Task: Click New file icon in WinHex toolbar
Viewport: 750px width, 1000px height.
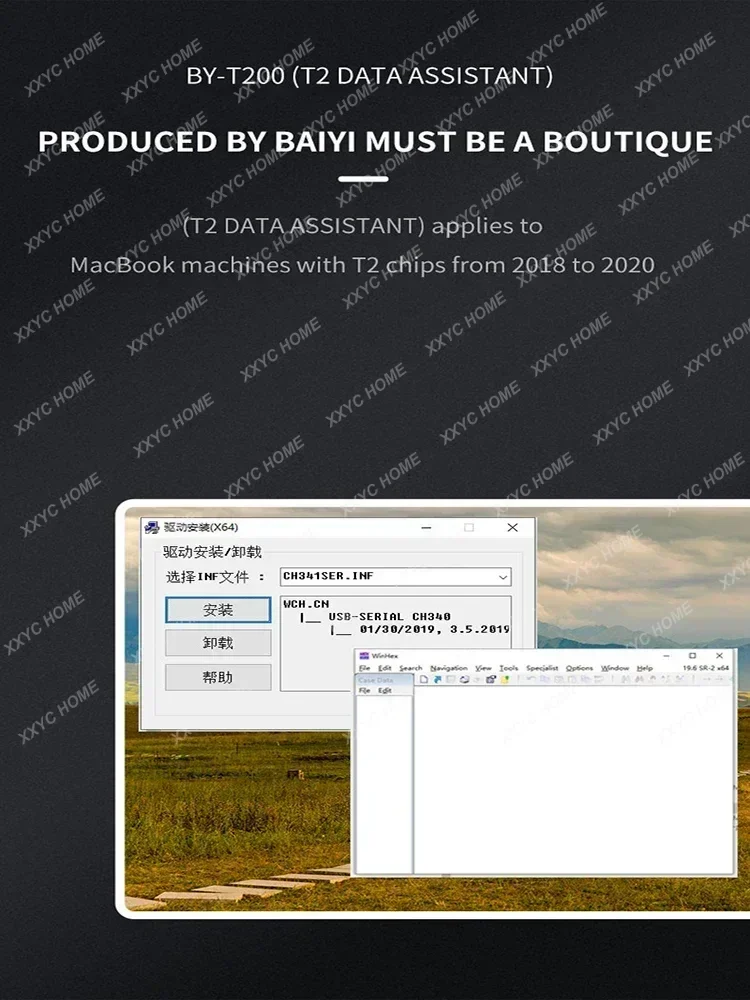Action: point(423,679)
